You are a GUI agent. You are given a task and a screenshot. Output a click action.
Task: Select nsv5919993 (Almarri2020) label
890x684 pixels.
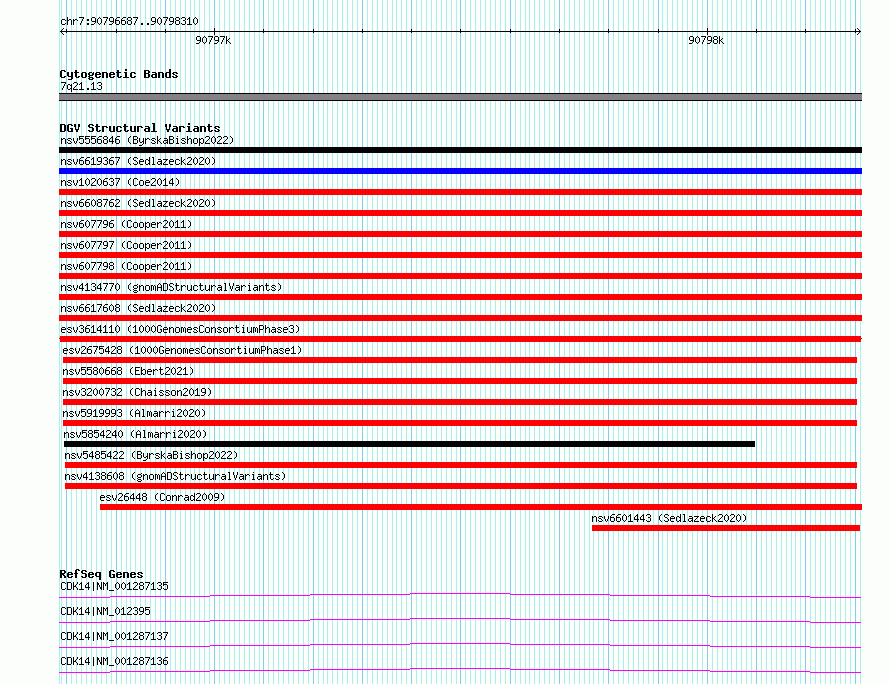point(135,413)
